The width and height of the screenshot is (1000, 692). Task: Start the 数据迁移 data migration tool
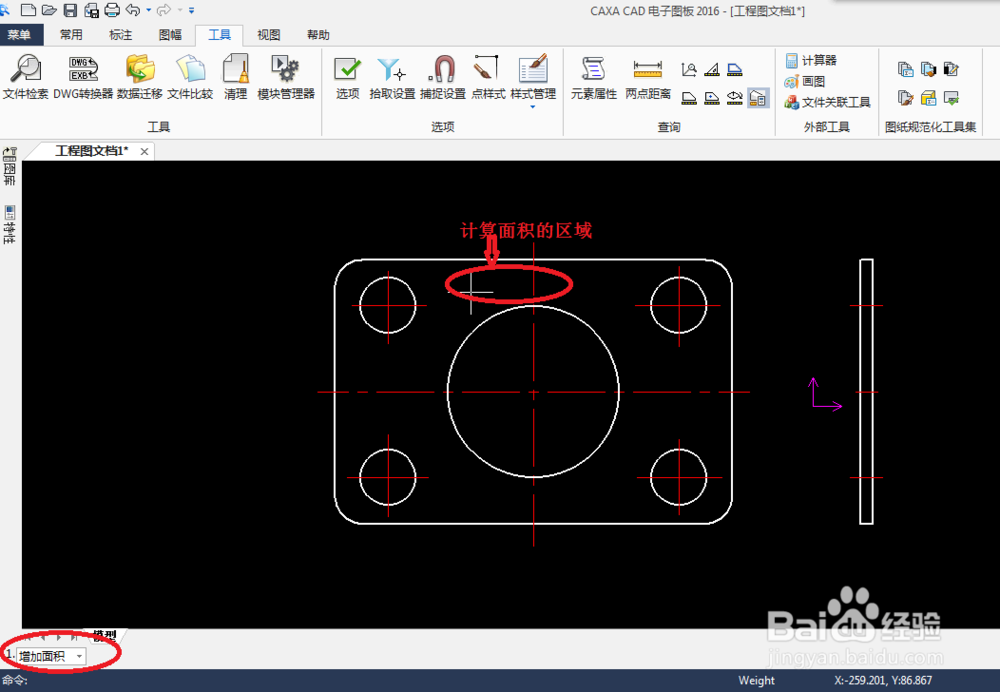(x=140, y=77)
